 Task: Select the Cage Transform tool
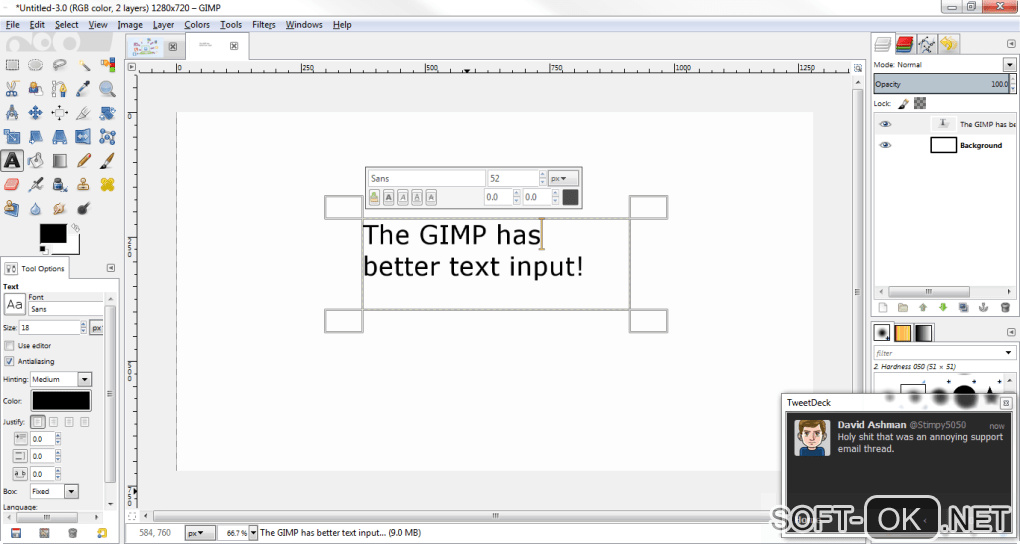pyautogui.click(x=107, y=137)
